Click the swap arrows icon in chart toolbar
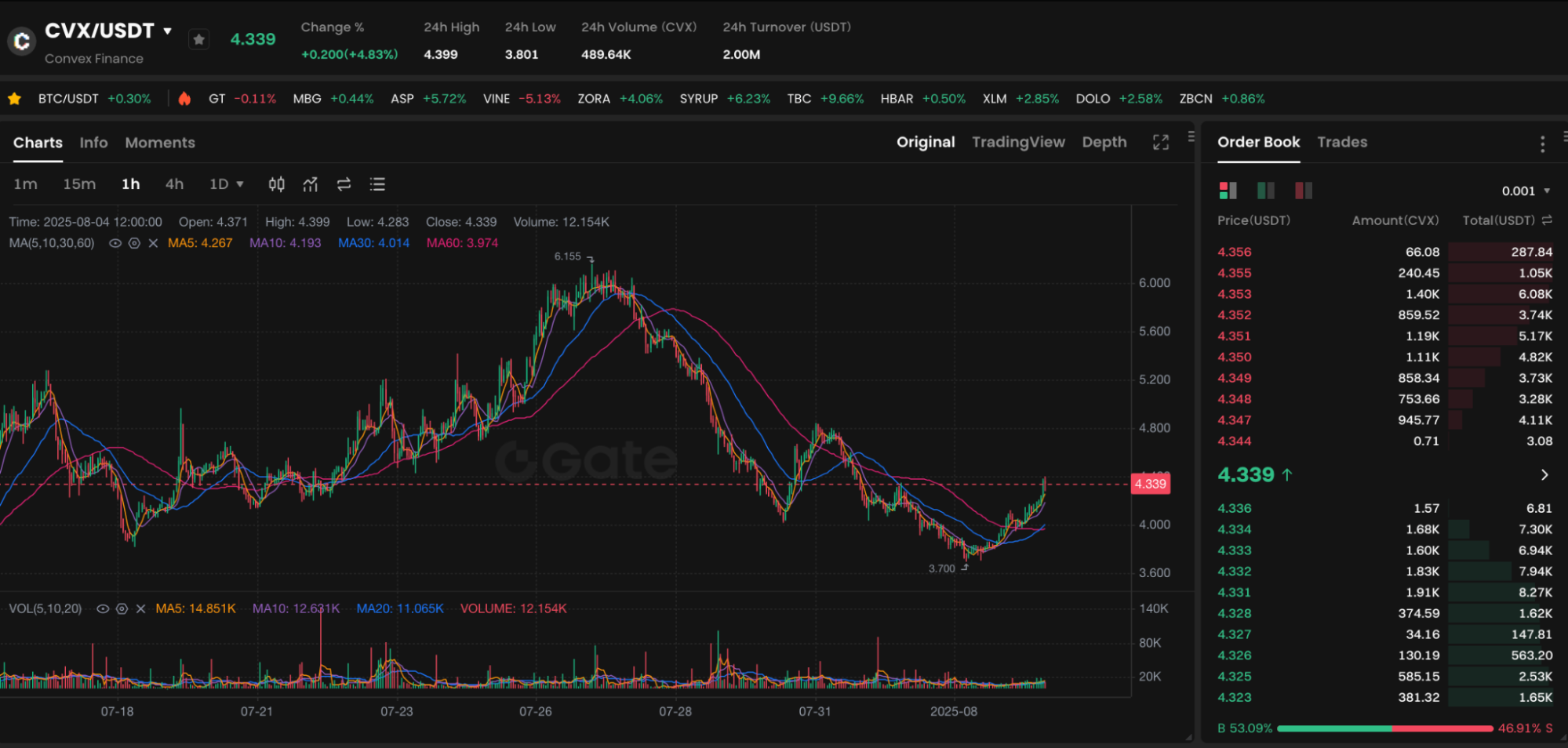This screenshot has width=1568, height=748. (x=344, y=184)
